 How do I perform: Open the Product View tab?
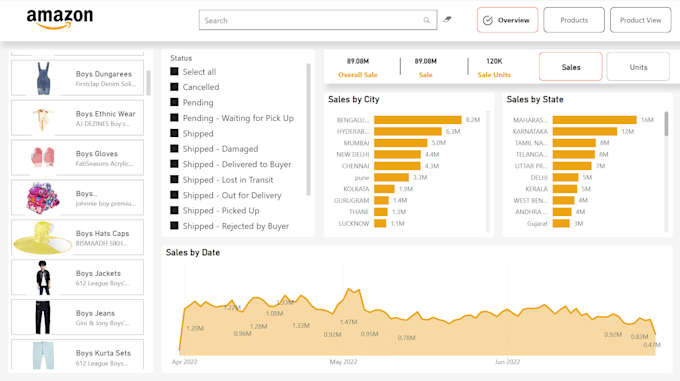(641, 20)
